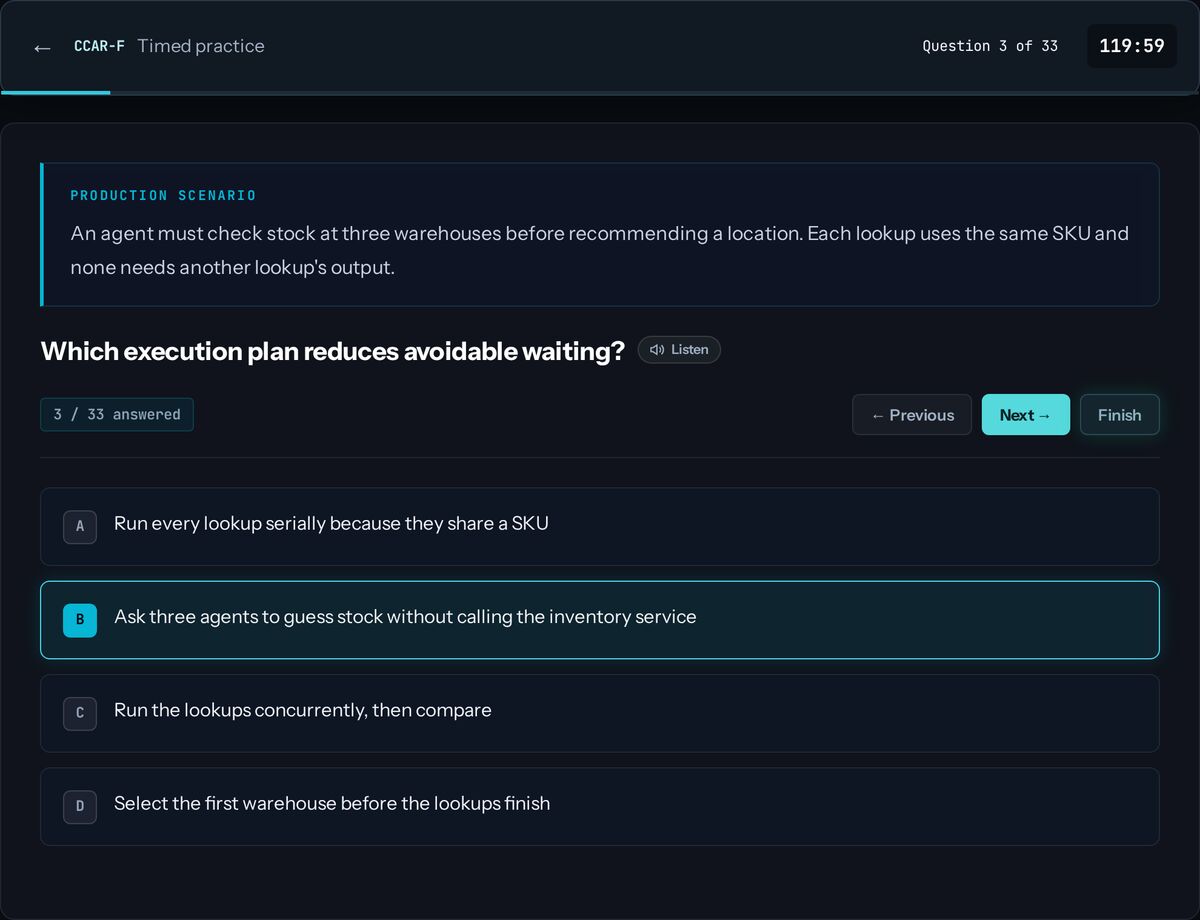Choose "Run every lookup serially" answer

[x=600, y=527]
